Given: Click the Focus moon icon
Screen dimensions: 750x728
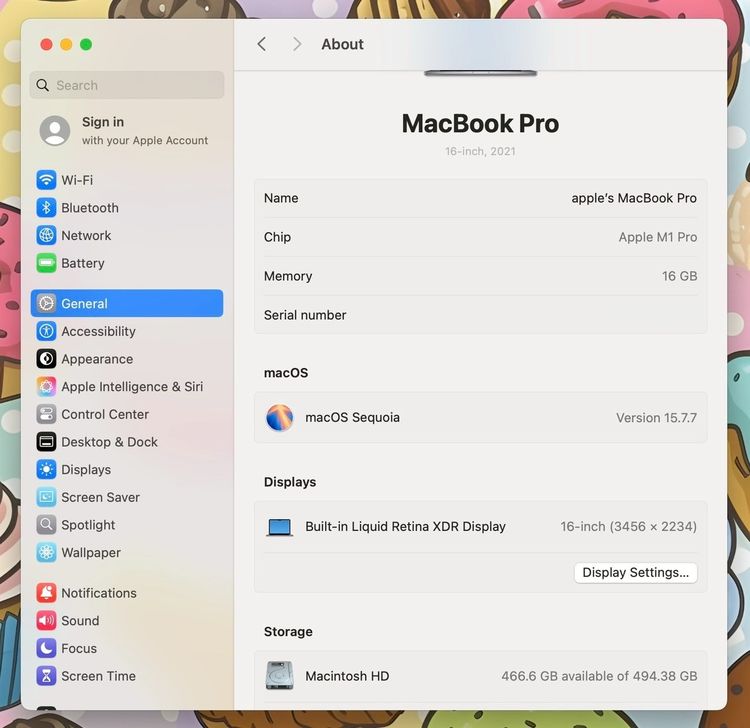Looking at the screenshot, I should pos(46,649).
